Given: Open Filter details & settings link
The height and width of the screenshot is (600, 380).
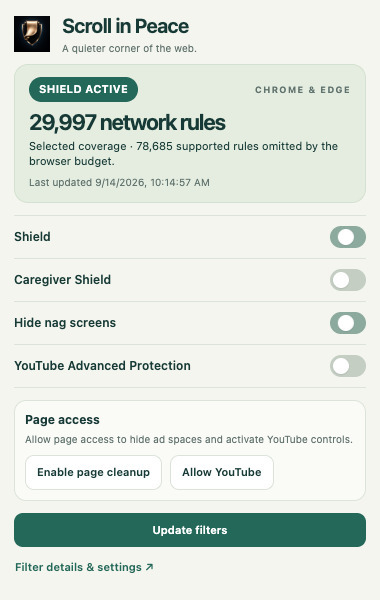Looking at the screenshot, I should tap(84, 567).
